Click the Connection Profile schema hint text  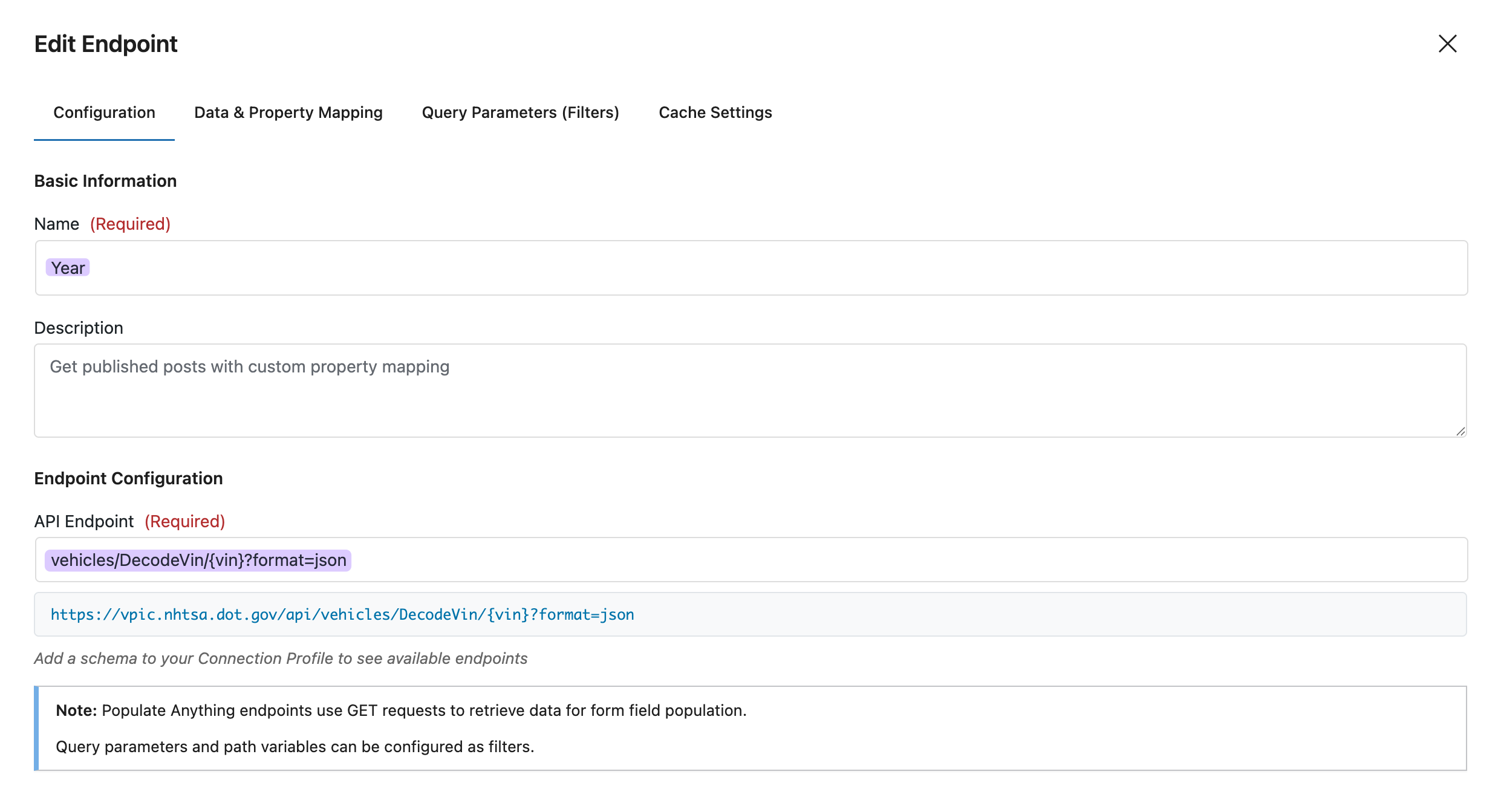[281, 658]
